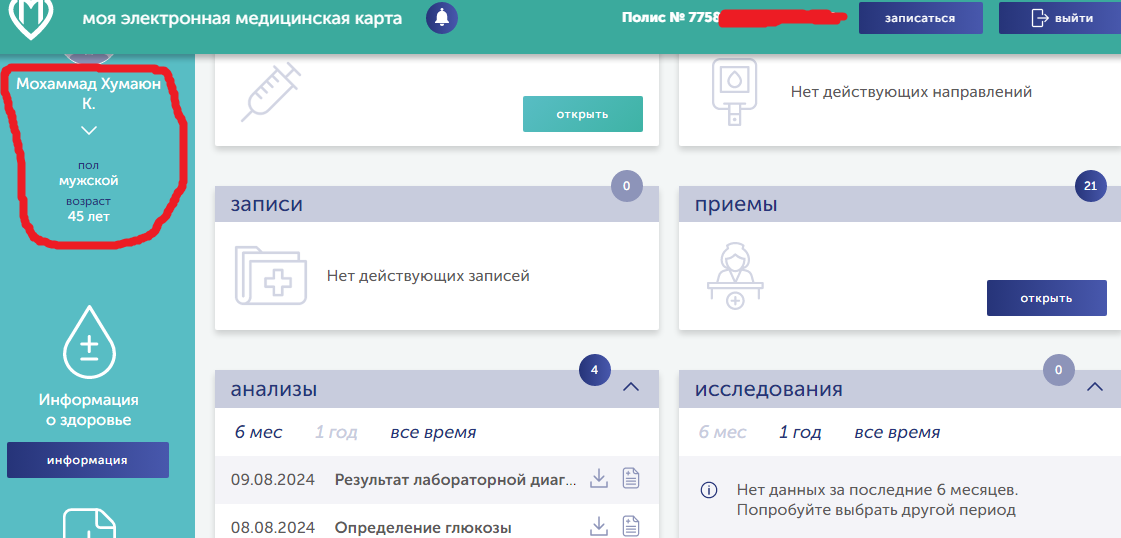Select все время tab in анализы
Screen dimensions: 1121x538
tap(433, 432)
